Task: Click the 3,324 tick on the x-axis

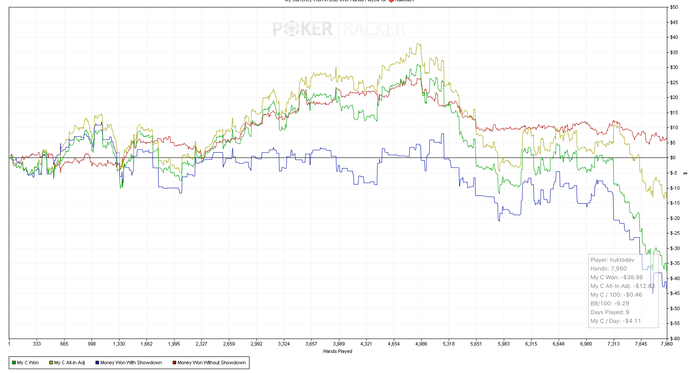Action: pos(284,344)
